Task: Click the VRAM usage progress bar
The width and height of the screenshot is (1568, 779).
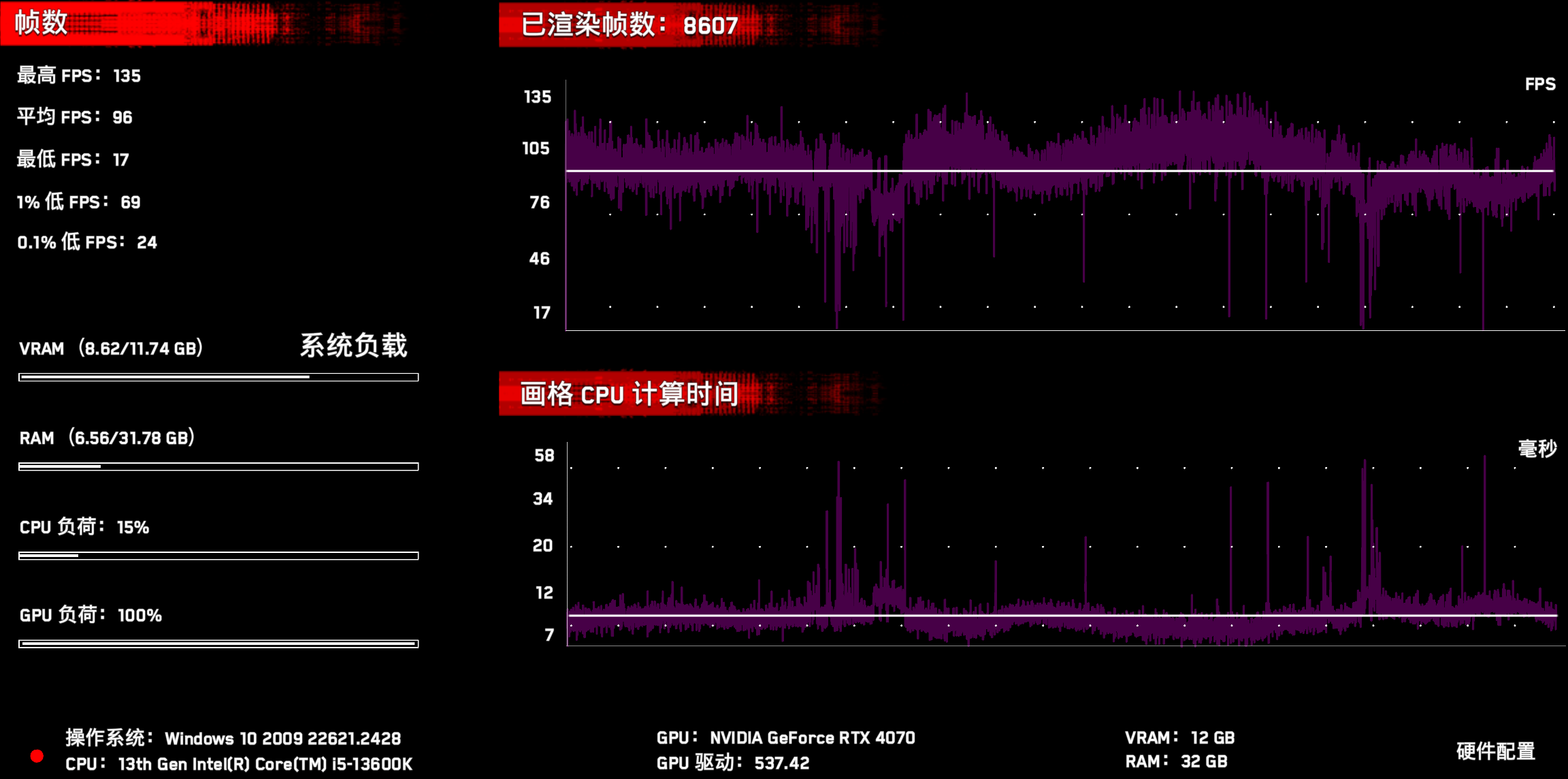Action: pyautogui.click(x=218, y=377)
